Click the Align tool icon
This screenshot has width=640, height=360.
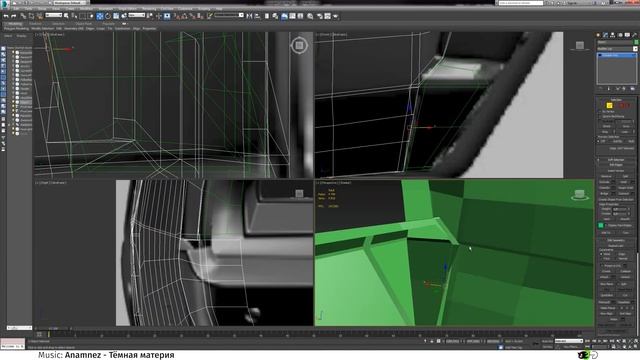pyautogui.click(x=258, y=16)
